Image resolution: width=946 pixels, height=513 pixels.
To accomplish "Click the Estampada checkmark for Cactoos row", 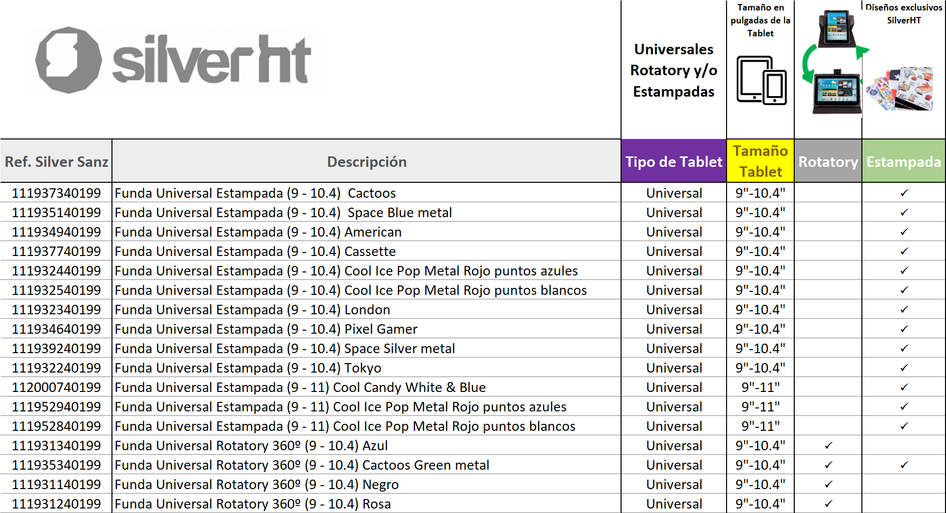I will point(904,193).
